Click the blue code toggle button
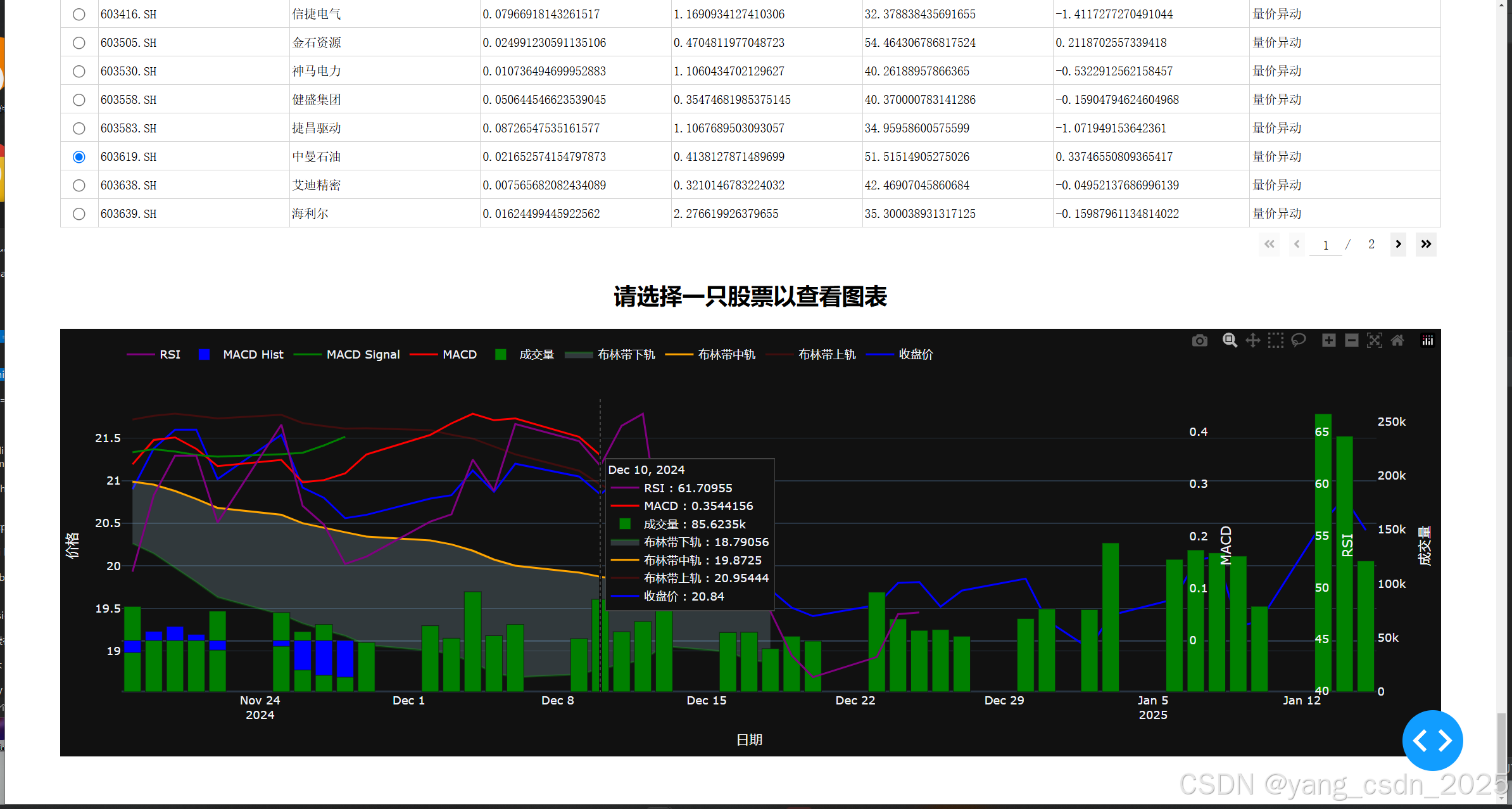The width and height of the screenshot is (1512, 809). tap(1432, 740)
